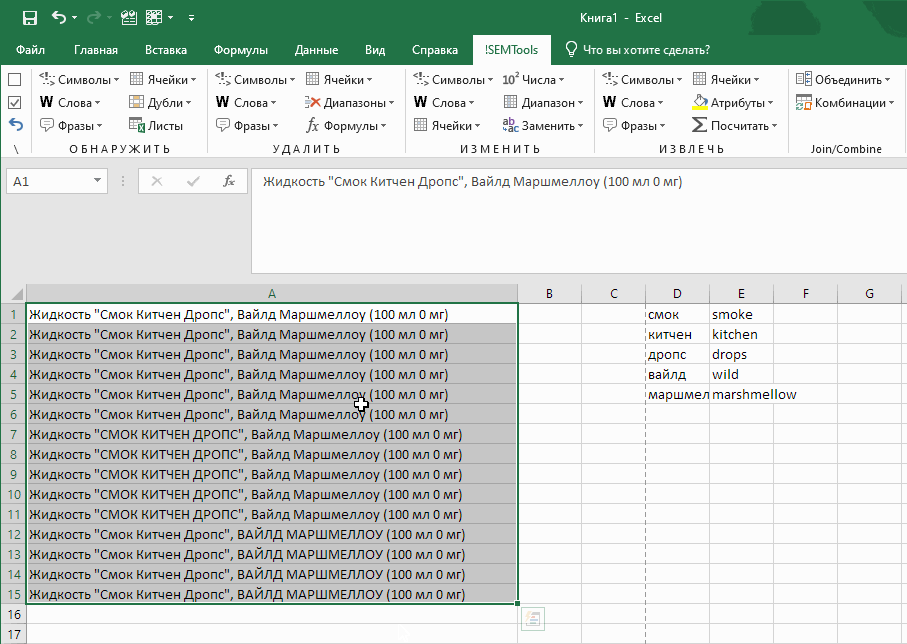
Task: Select column E by its header
Action: [741, 294]
